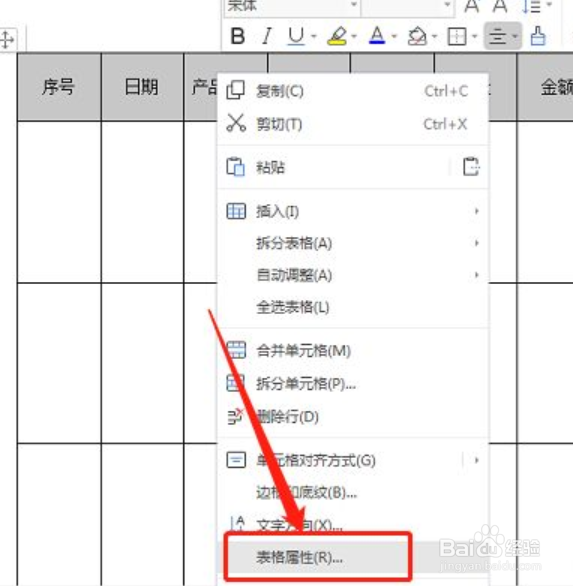Screen dimensions: 573x586
Task: Toggle italic formatting in mini toolbar
Action: click(x=267, y=37)
